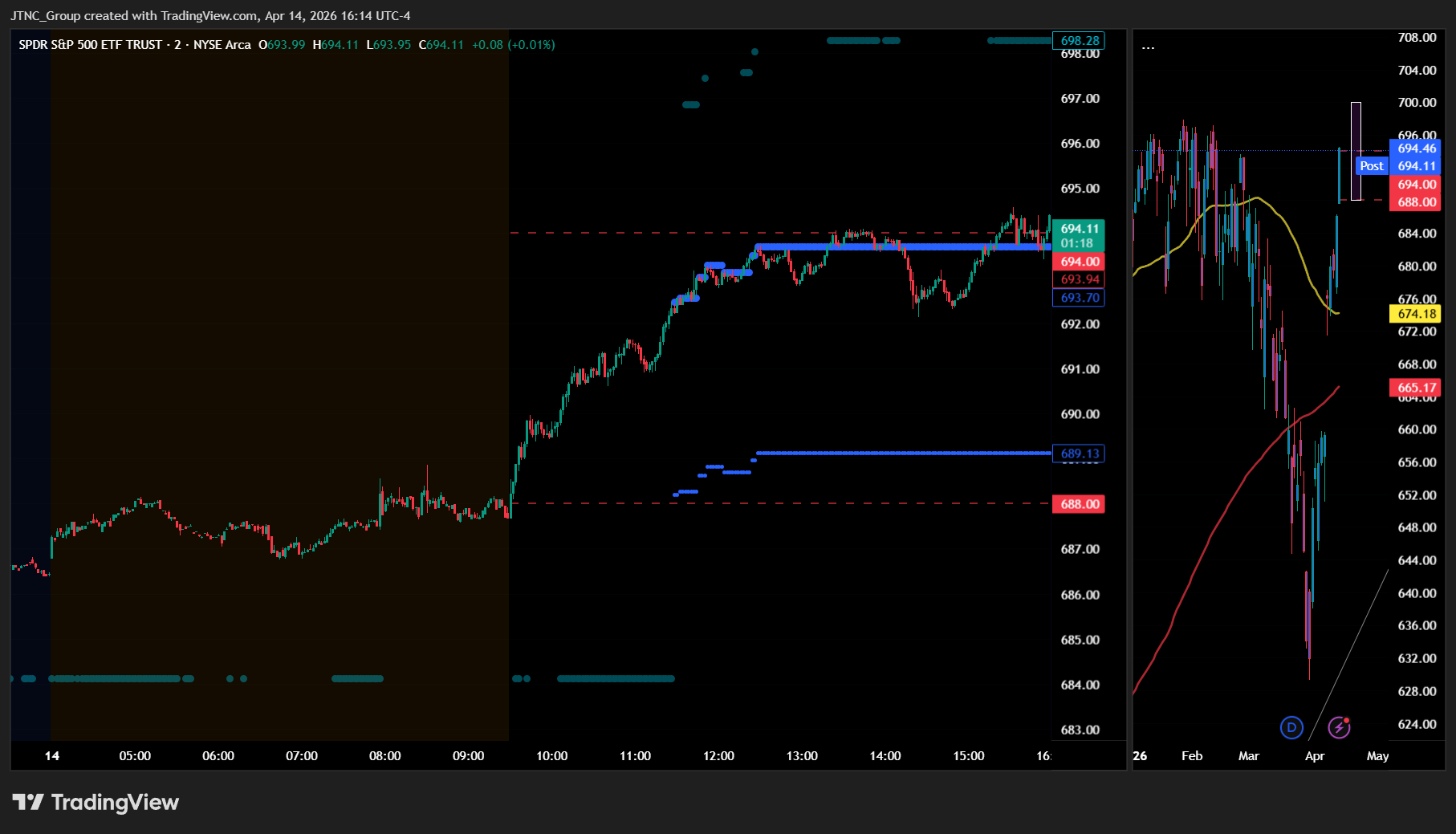
Task: Select the blue horizontal line at 689.13
Action: pyautogui.click(x=903, y=454)
